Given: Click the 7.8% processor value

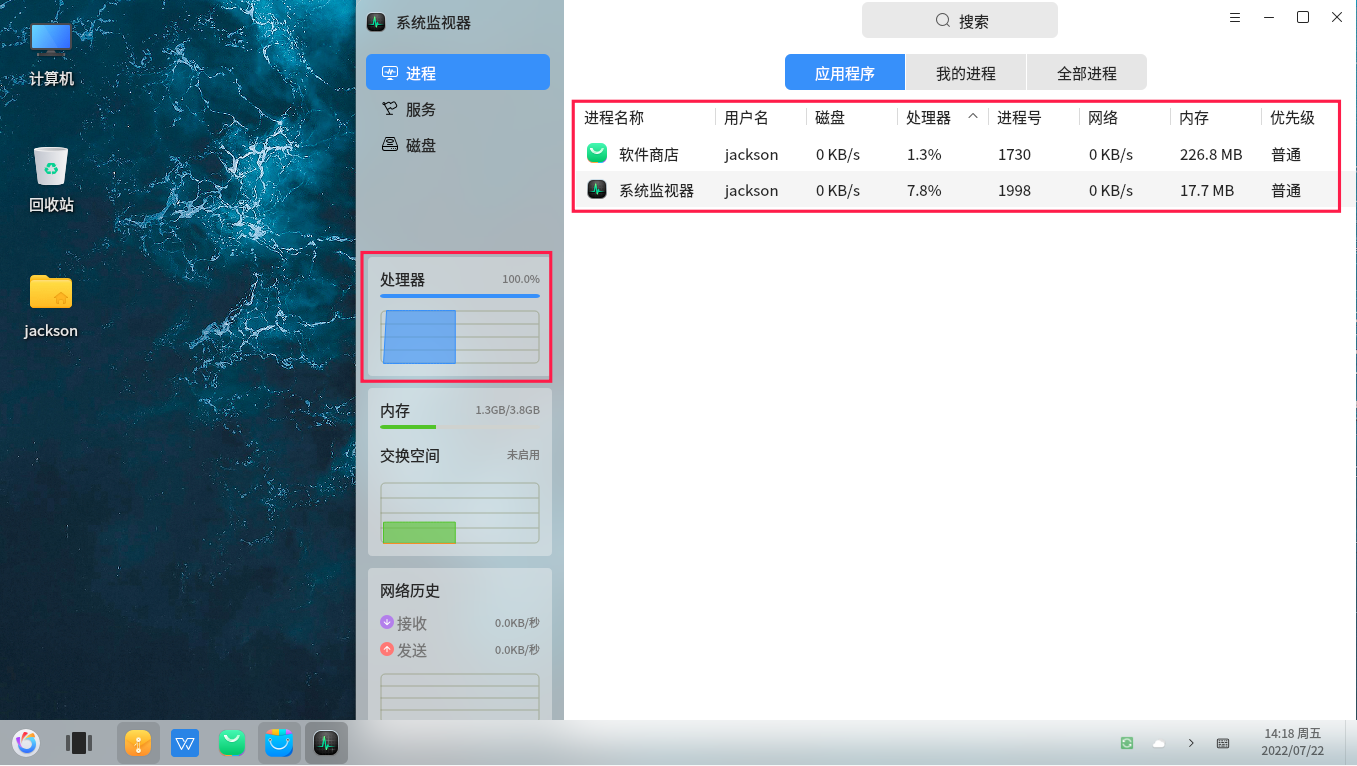Looking at the screenshot, I should (924, 190).
